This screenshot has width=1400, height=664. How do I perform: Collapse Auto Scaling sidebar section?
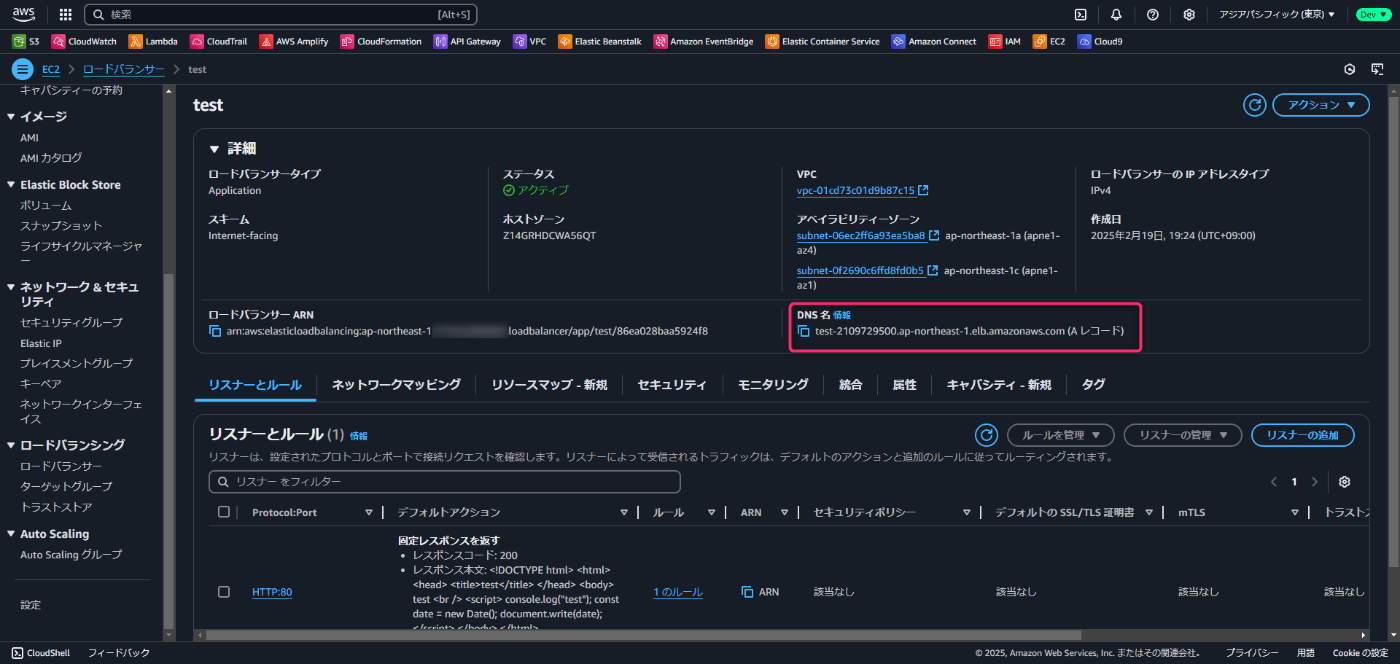click(11, 534)
